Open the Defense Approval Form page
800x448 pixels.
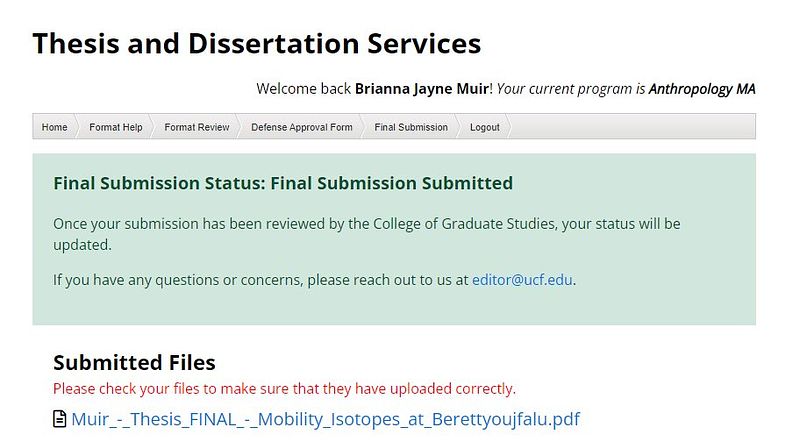[301, 127]
